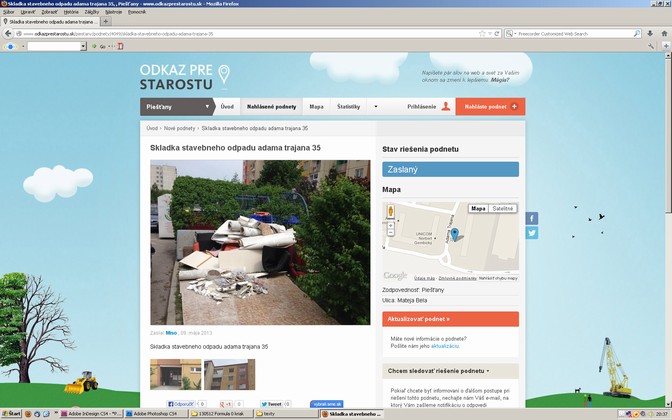Switch map to Satelitné view
Image resolution: width=672 pixels, height=420 pixels.
(503, 208)
